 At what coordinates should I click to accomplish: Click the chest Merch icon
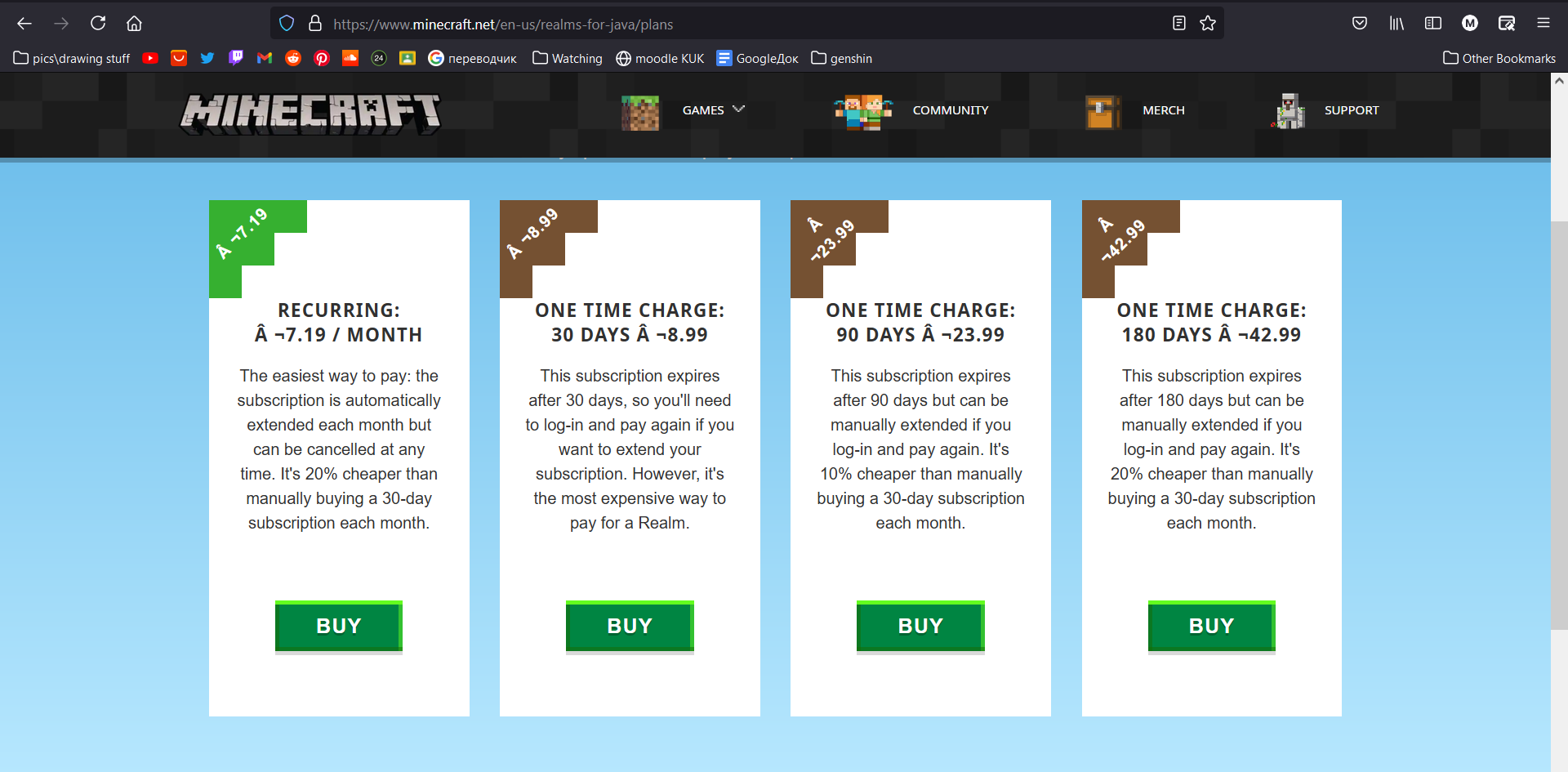(x=1102, y=112)
